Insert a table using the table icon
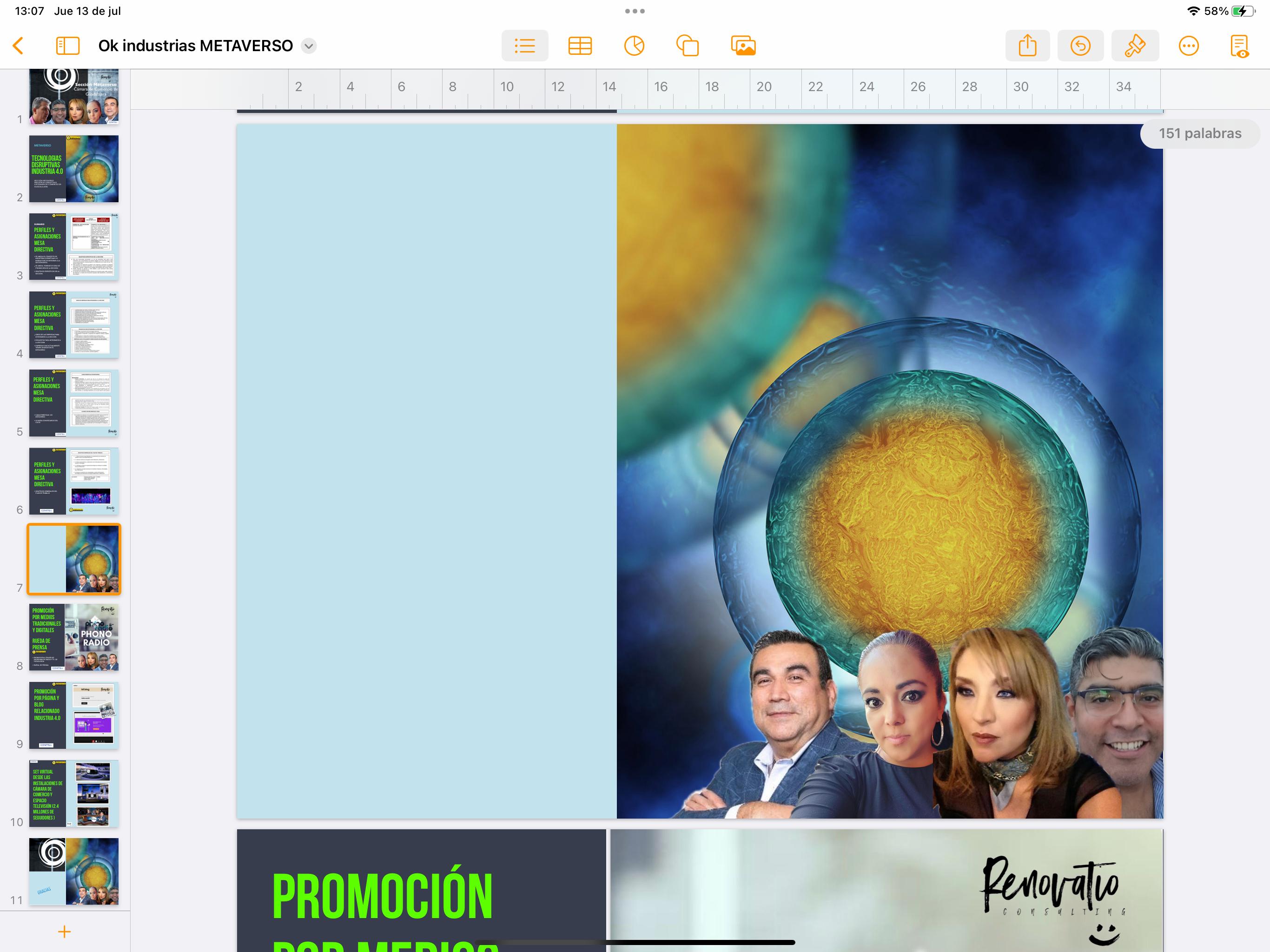This screenshot has height=952, width=1270. pyautogui.click(x=580, y=46)
